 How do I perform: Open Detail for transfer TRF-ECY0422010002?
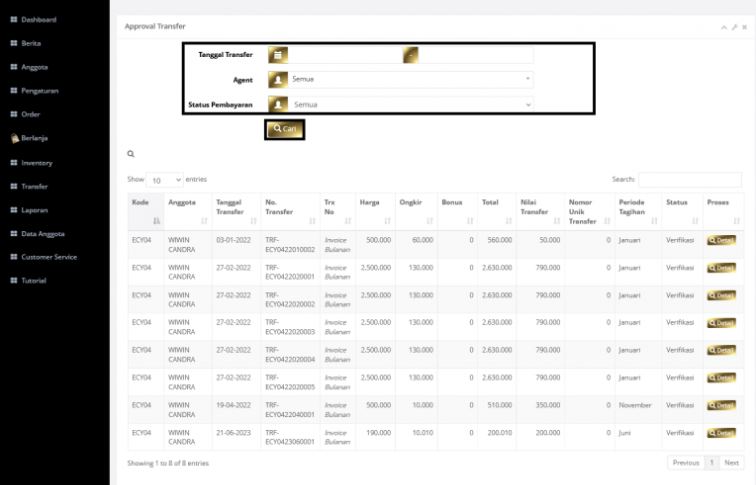pyautogui.click(x=721, y=240)
